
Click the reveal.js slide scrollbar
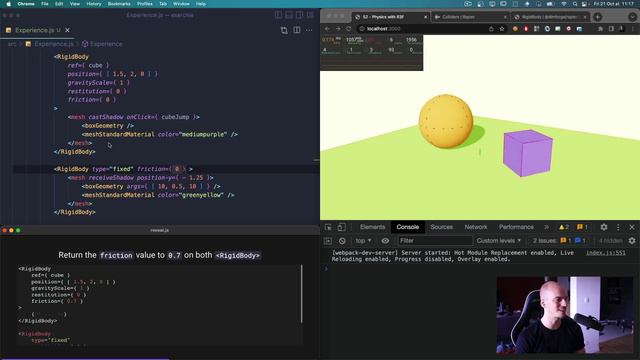coord(302,293)
